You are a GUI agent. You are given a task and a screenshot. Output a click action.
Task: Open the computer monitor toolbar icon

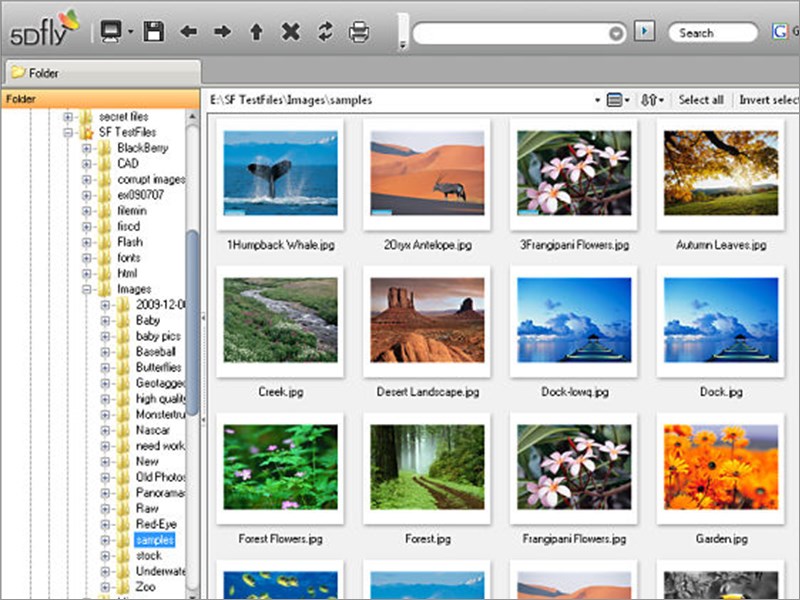click(111, 32)
